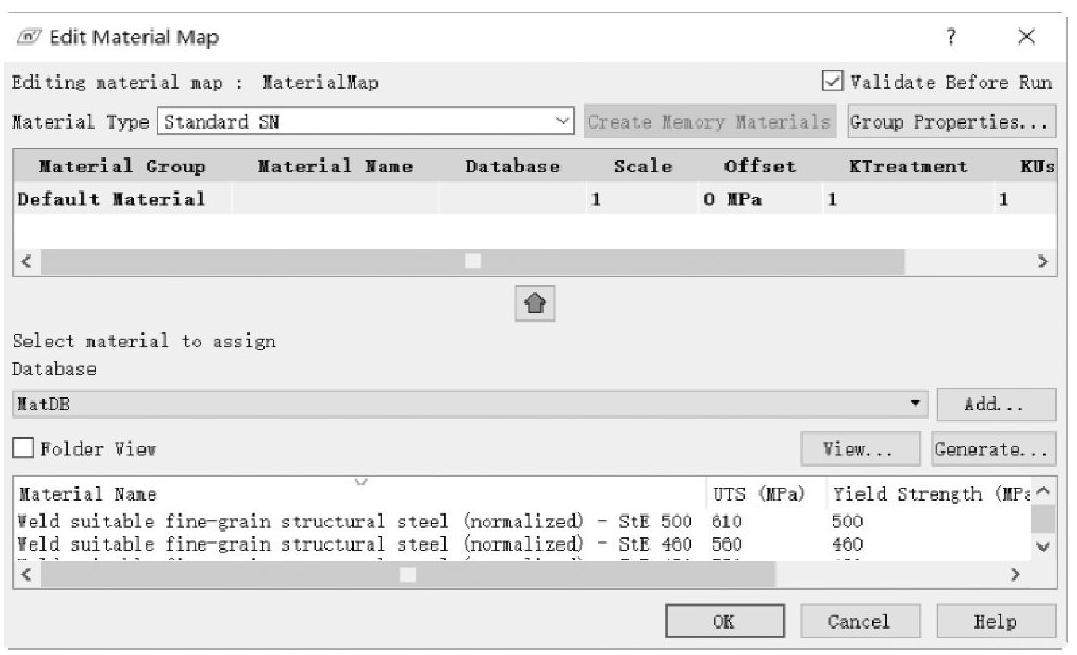Click the group table horizontal scrollbar thumb
This screenshot has width=1077, height=655.
[x=473, y=261]
